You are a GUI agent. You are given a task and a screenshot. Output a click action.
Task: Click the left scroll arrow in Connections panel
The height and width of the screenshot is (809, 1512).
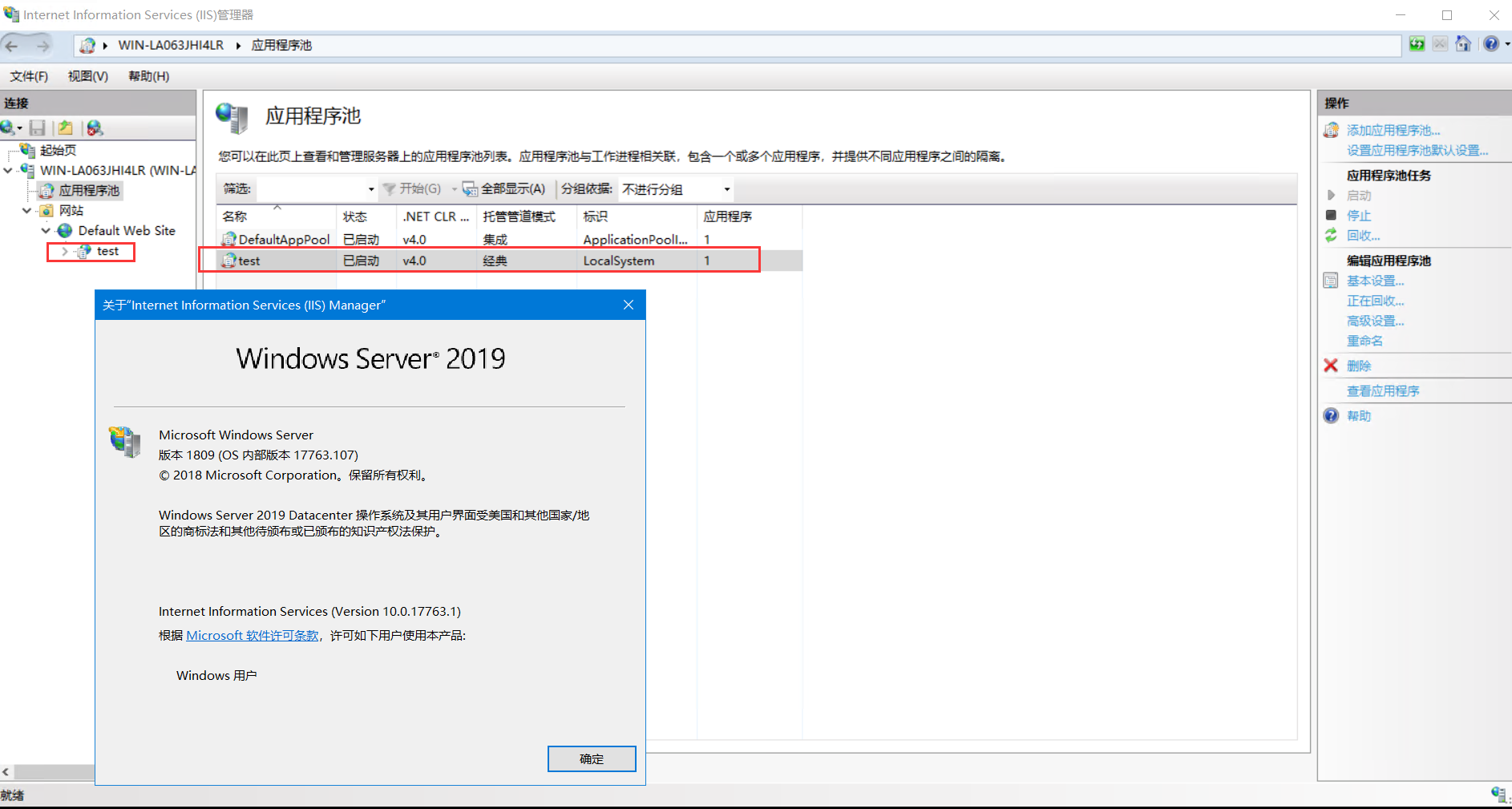coord(6,771)
